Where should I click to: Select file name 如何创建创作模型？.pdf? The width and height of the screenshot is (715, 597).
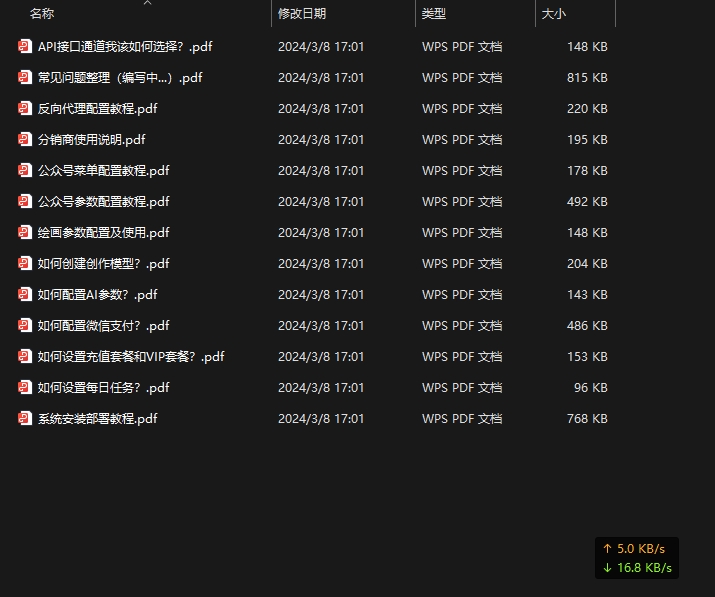pyautogui.click(x=103, y=263)
